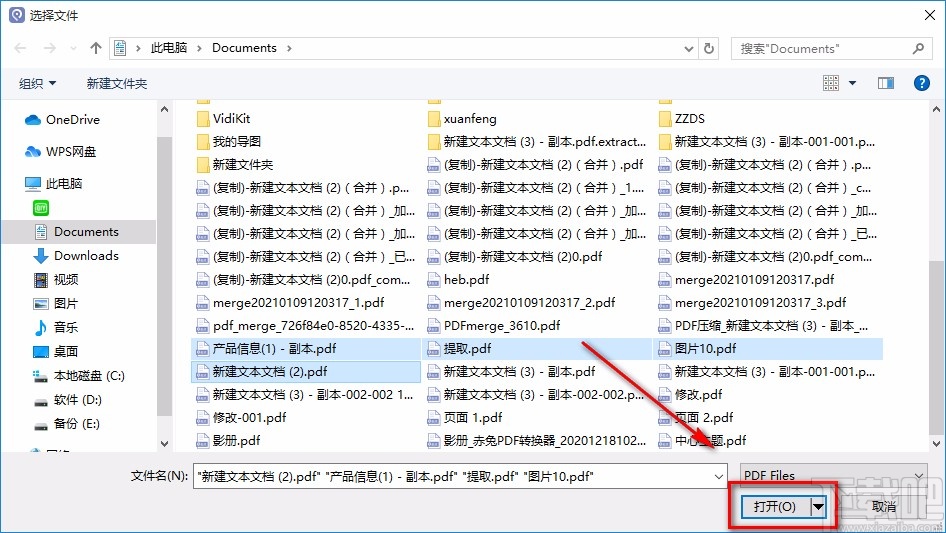Click the 打开(O) button
This screenshot has width=946, height=533.
click(x=774, y=506)
